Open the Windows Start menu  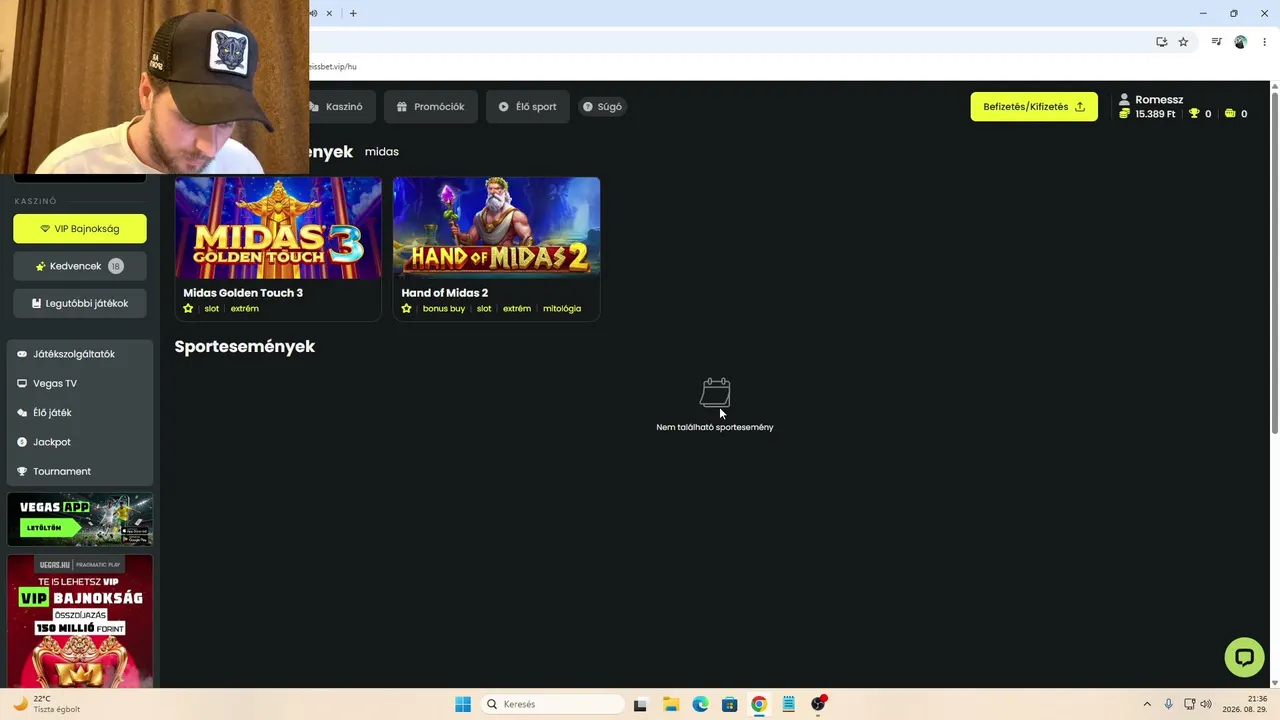click(x=463, y=704)
